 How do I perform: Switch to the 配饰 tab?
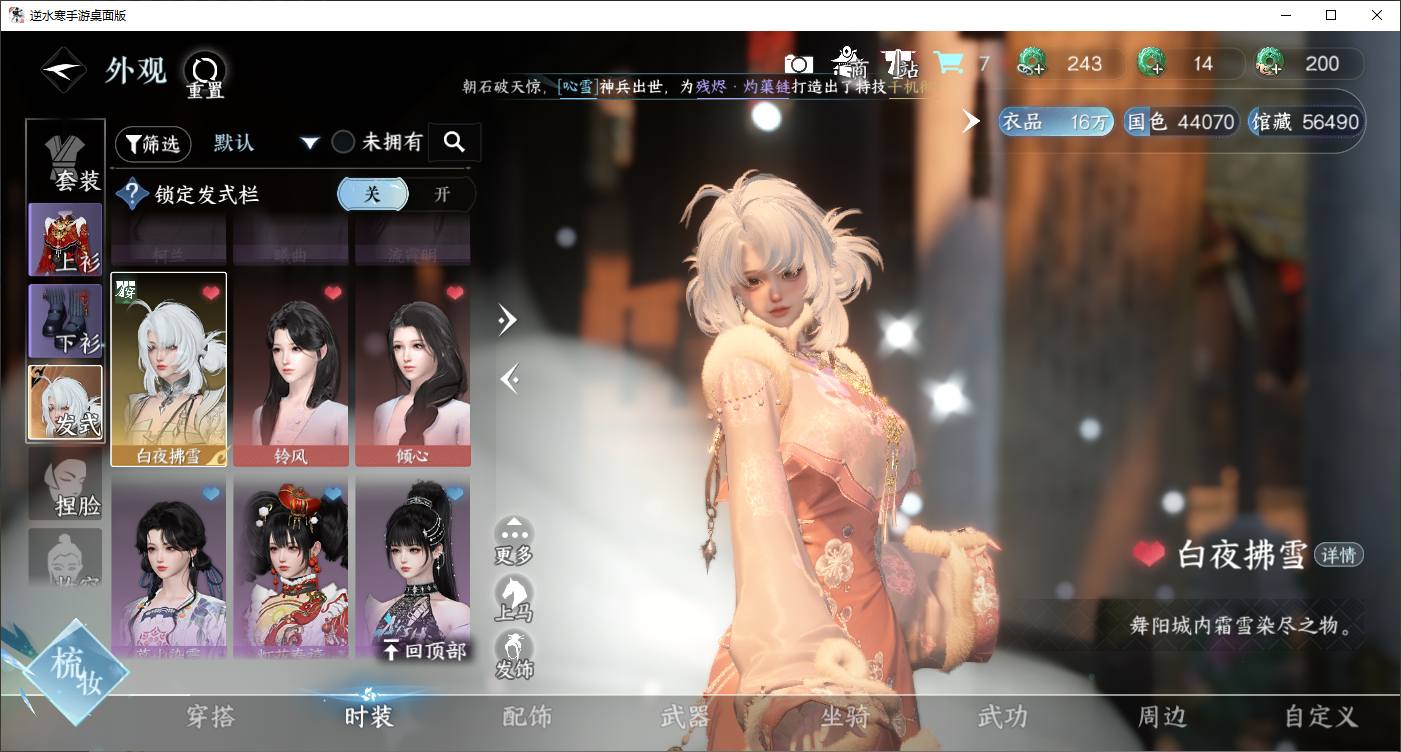(x=527, y=716)
